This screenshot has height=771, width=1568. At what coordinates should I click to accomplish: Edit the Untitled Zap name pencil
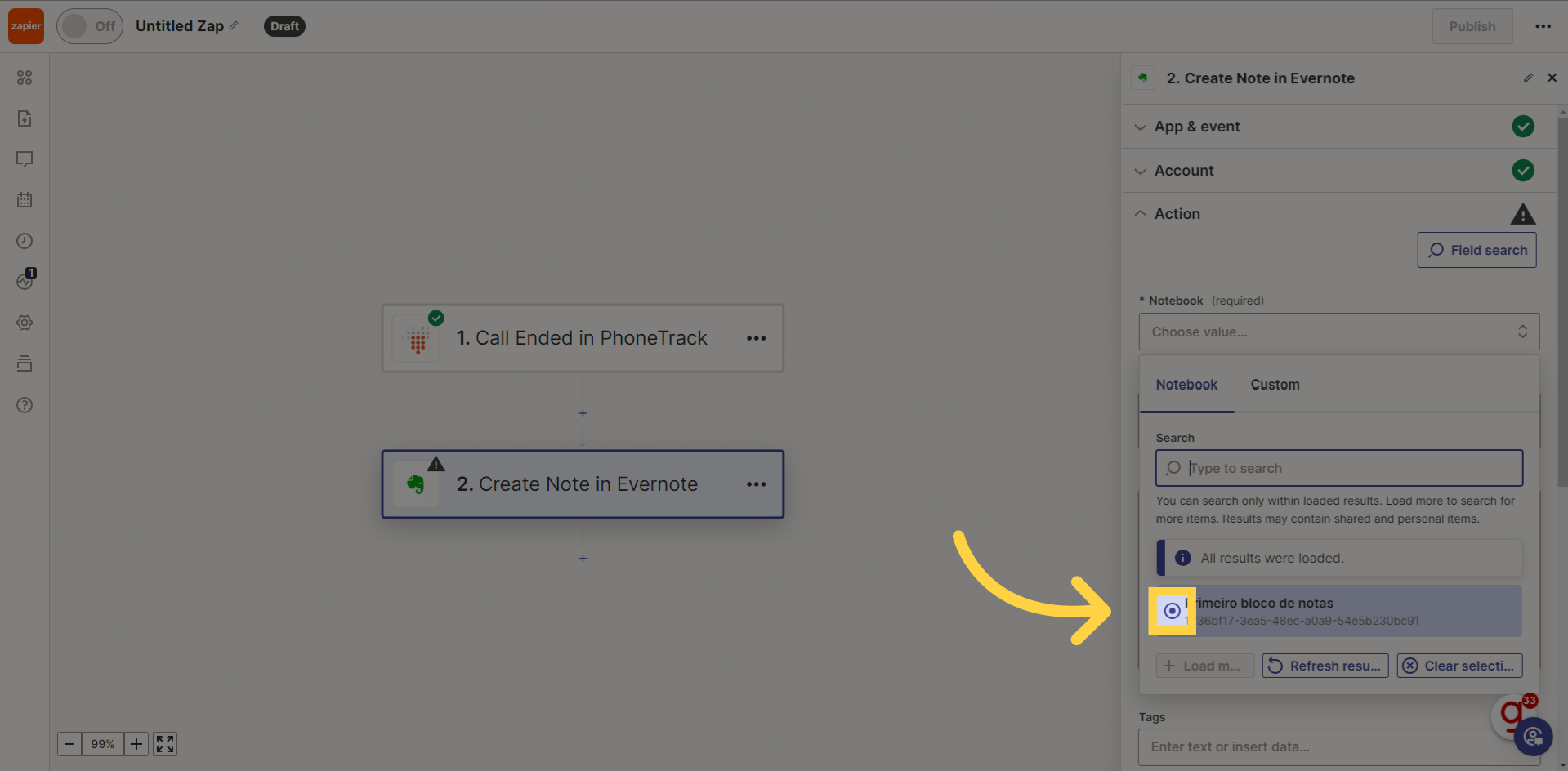[234, 26]
